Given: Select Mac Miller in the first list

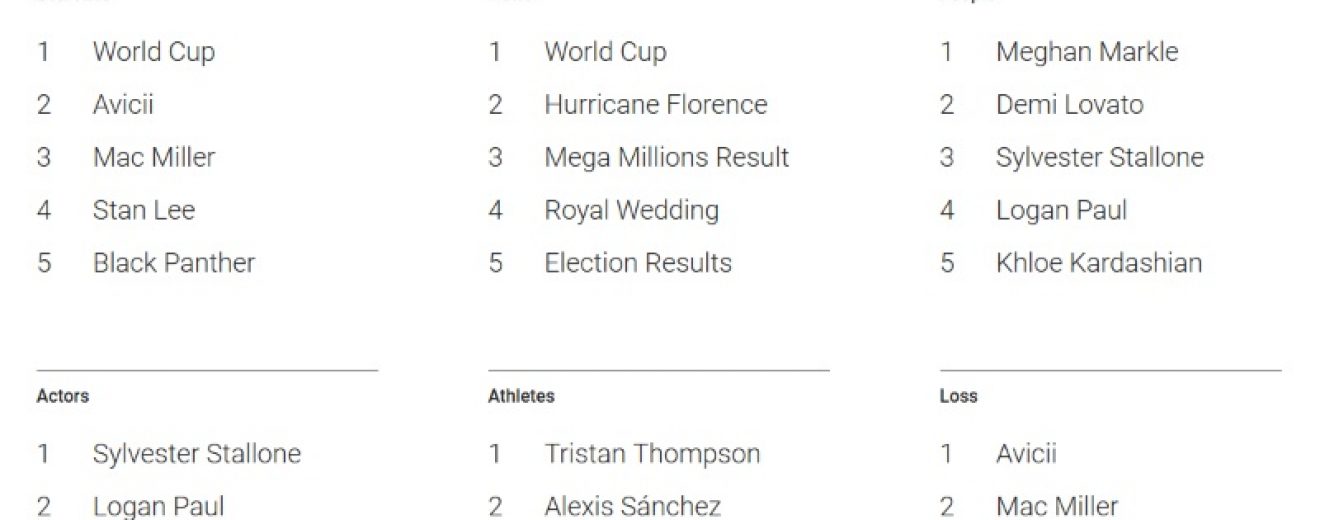Looking at the screenshot, I should (x=154, y=158).
